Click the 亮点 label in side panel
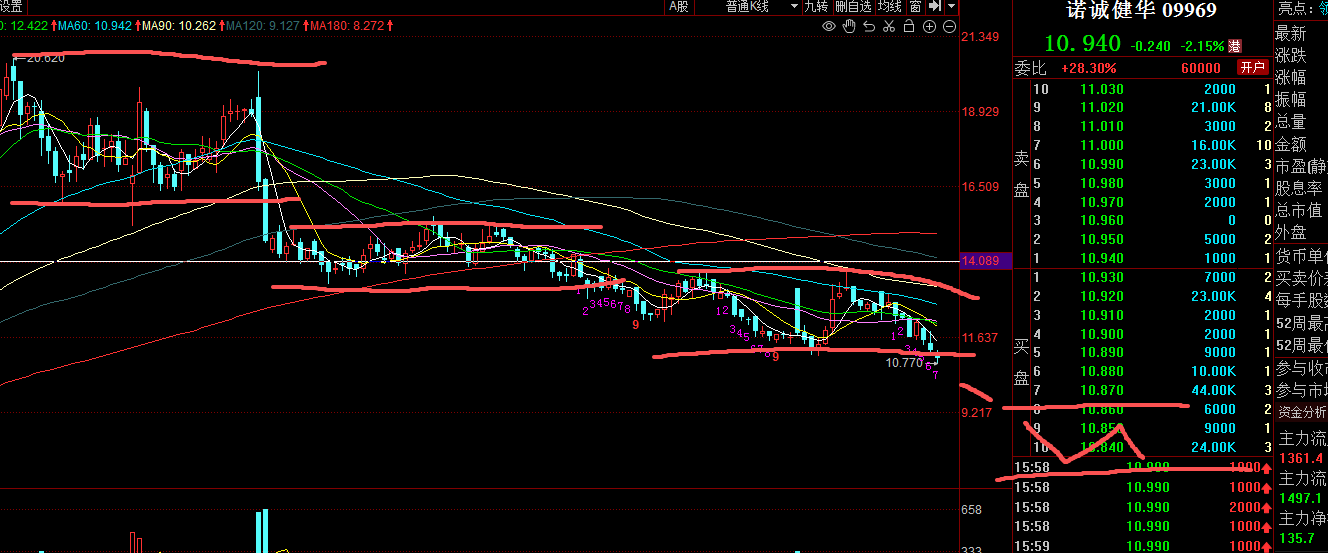The image size is (1328, 553). pos(1294,9)
